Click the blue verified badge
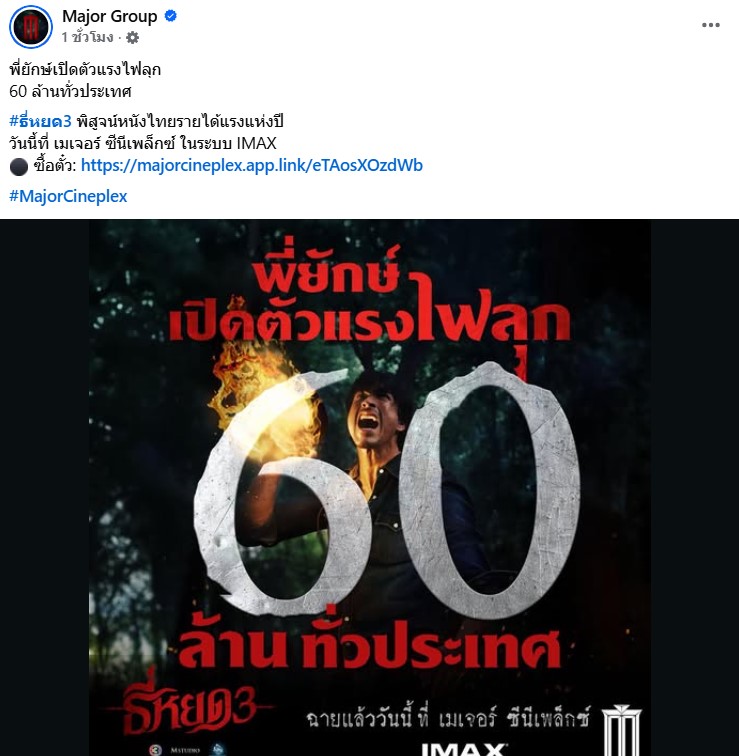Viewport: 739px width, 756px height. click(171, 16)
